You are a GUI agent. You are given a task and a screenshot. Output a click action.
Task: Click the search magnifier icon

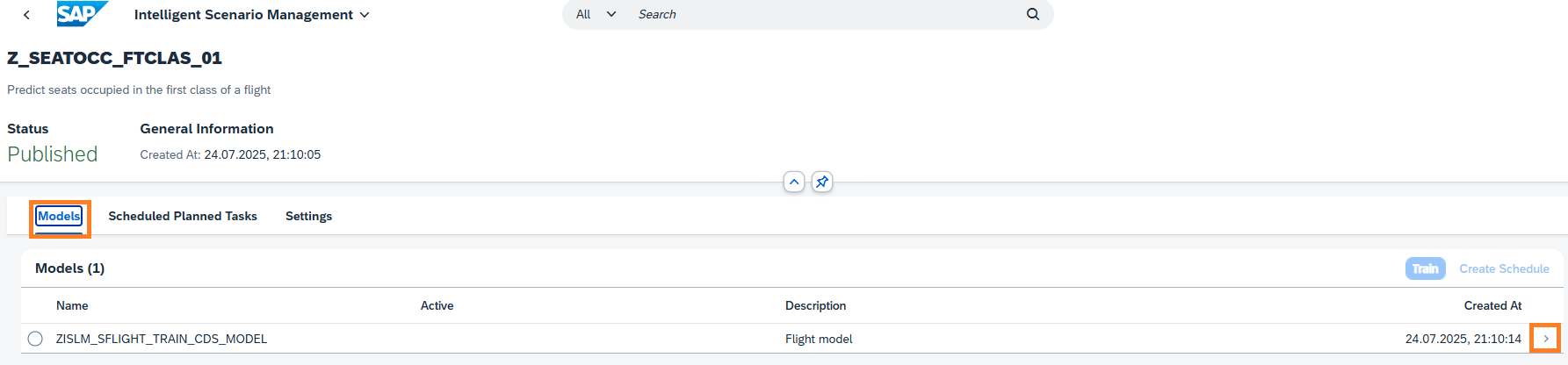pyautogui.click(x=1032, y=14)
